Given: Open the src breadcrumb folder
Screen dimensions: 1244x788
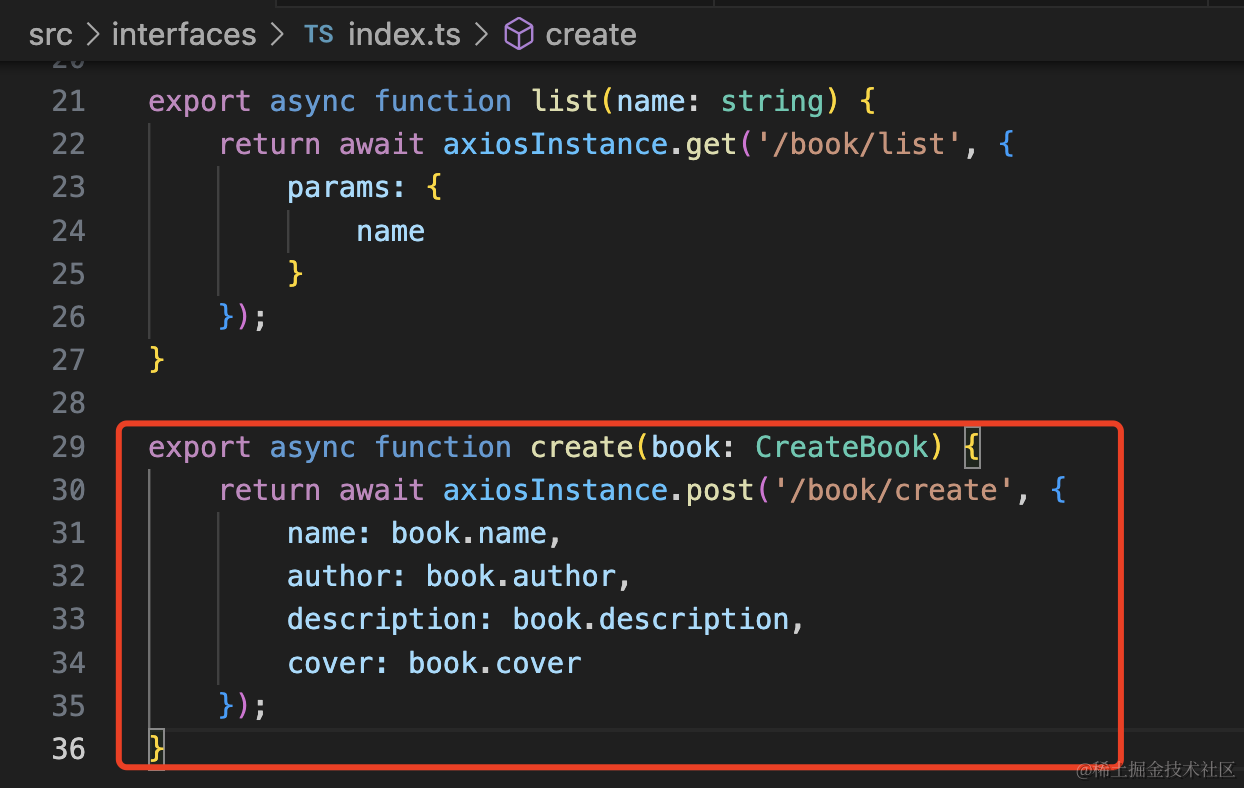Looking at the screenshot, I should pyautogui.click(x=50, y=35).
